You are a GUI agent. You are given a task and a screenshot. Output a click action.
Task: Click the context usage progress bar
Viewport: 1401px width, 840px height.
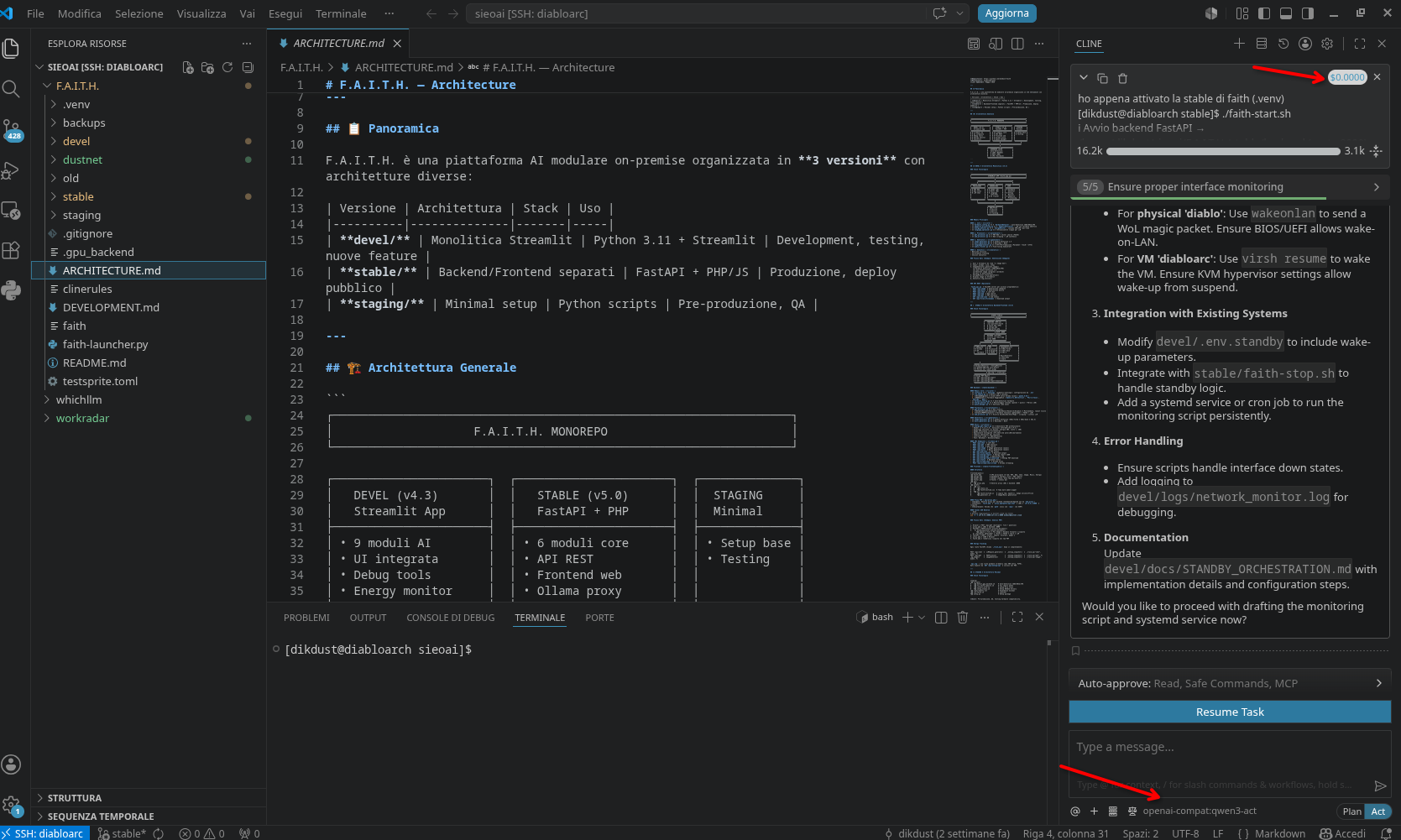click(1223, 151)
